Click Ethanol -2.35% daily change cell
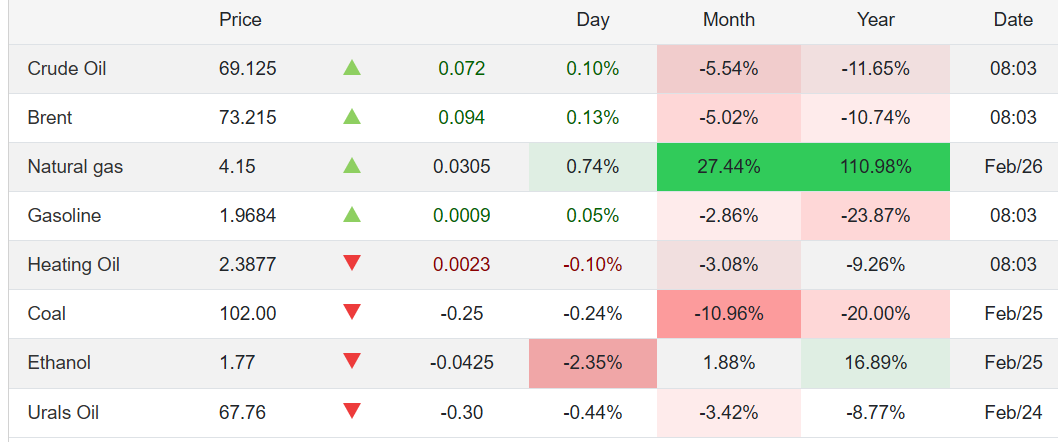This screenshot has width=1058, height=442. 593,363
